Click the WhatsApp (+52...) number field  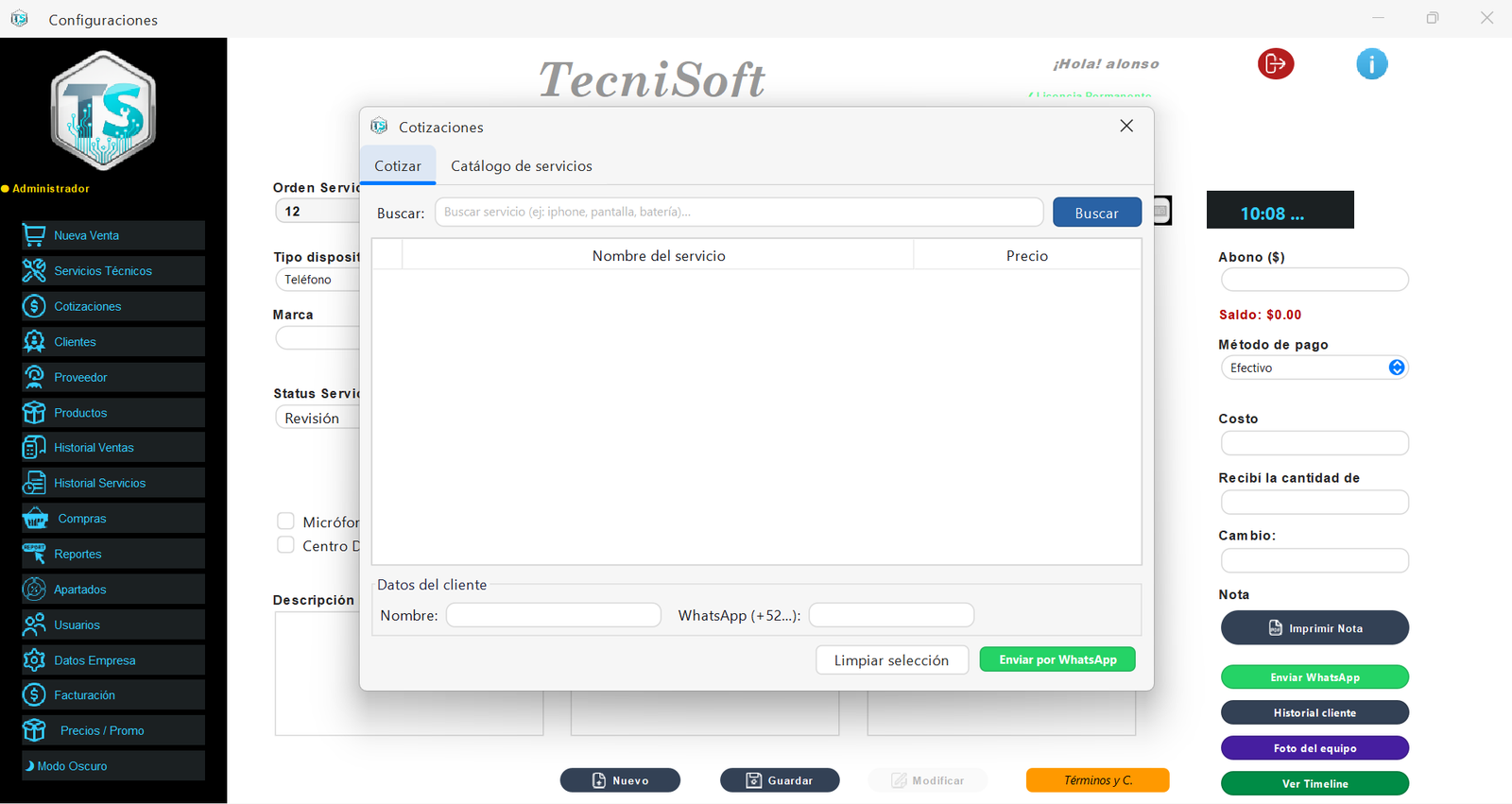[x=891, y=615]
